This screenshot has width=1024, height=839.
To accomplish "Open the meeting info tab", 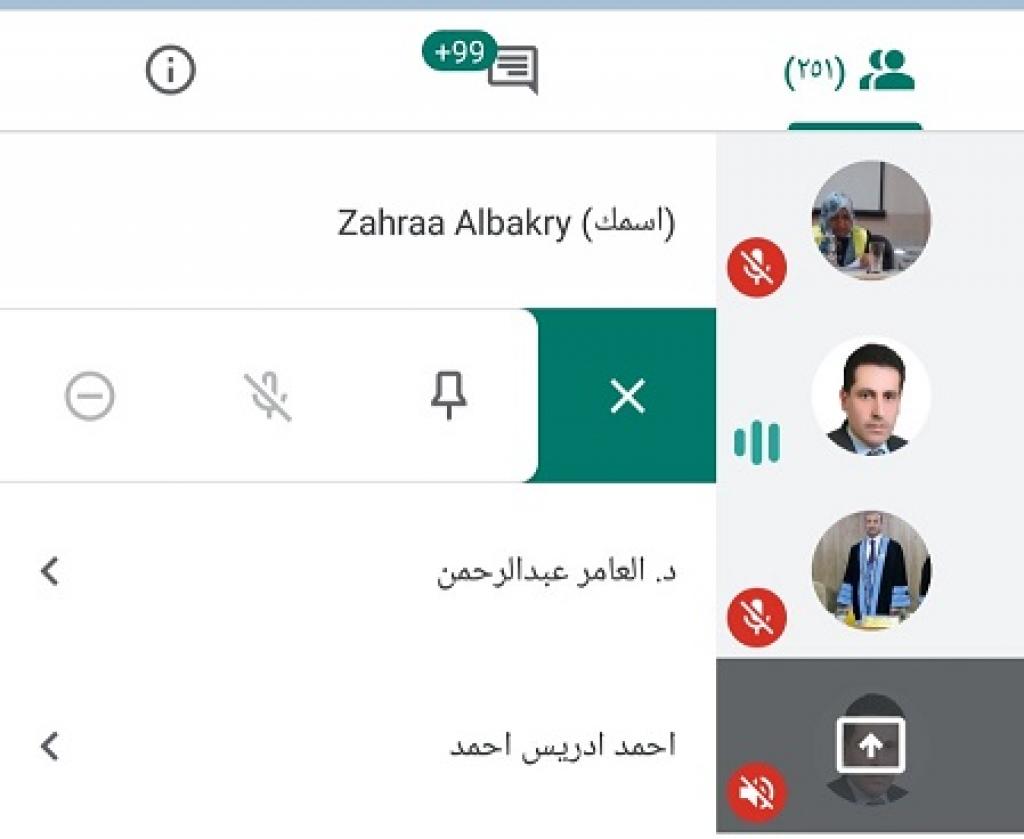I will point(170,69).
